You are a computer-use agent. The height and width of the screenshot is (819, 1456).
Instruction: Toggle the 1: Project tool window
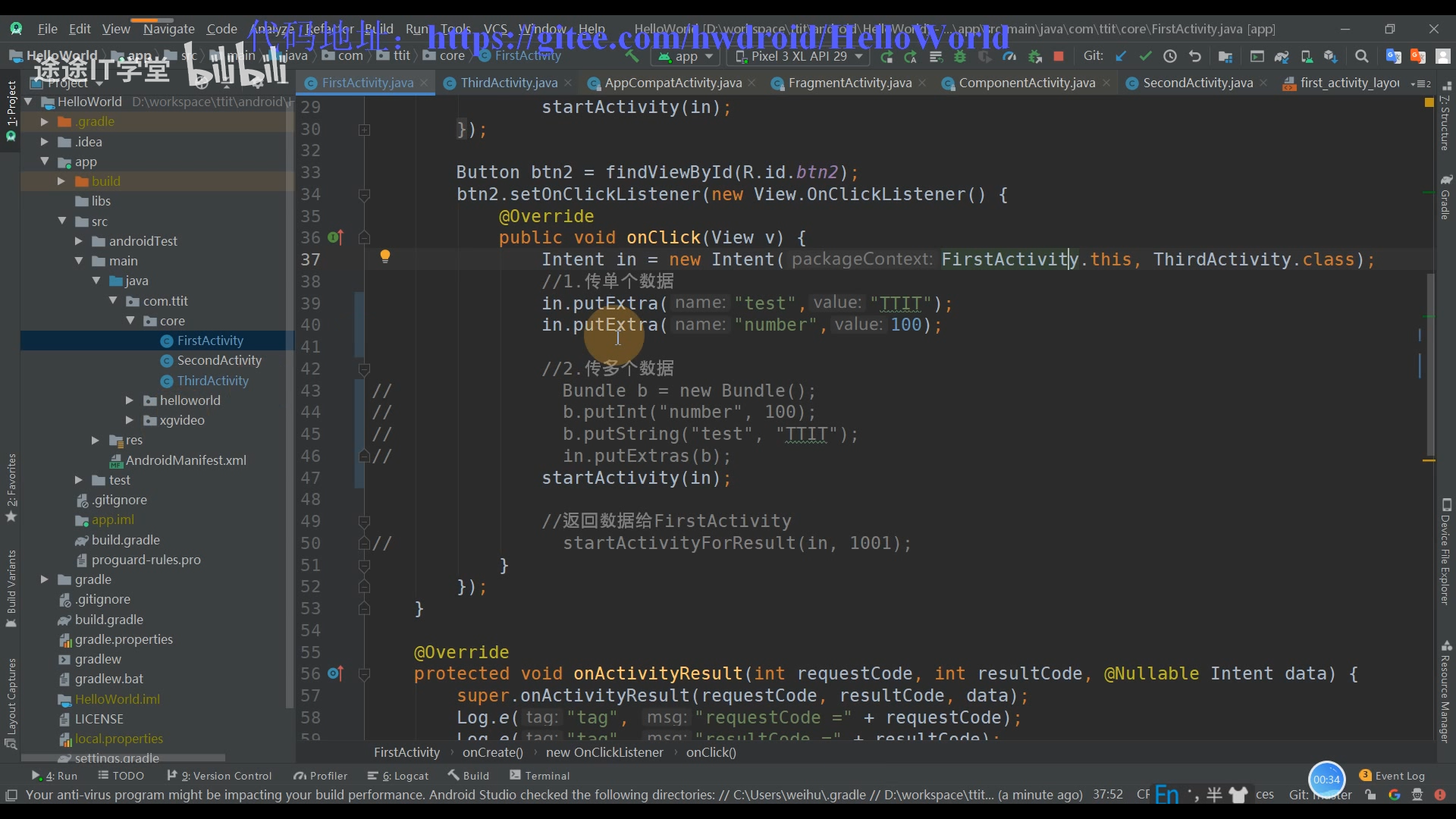[x=11, y=111]
